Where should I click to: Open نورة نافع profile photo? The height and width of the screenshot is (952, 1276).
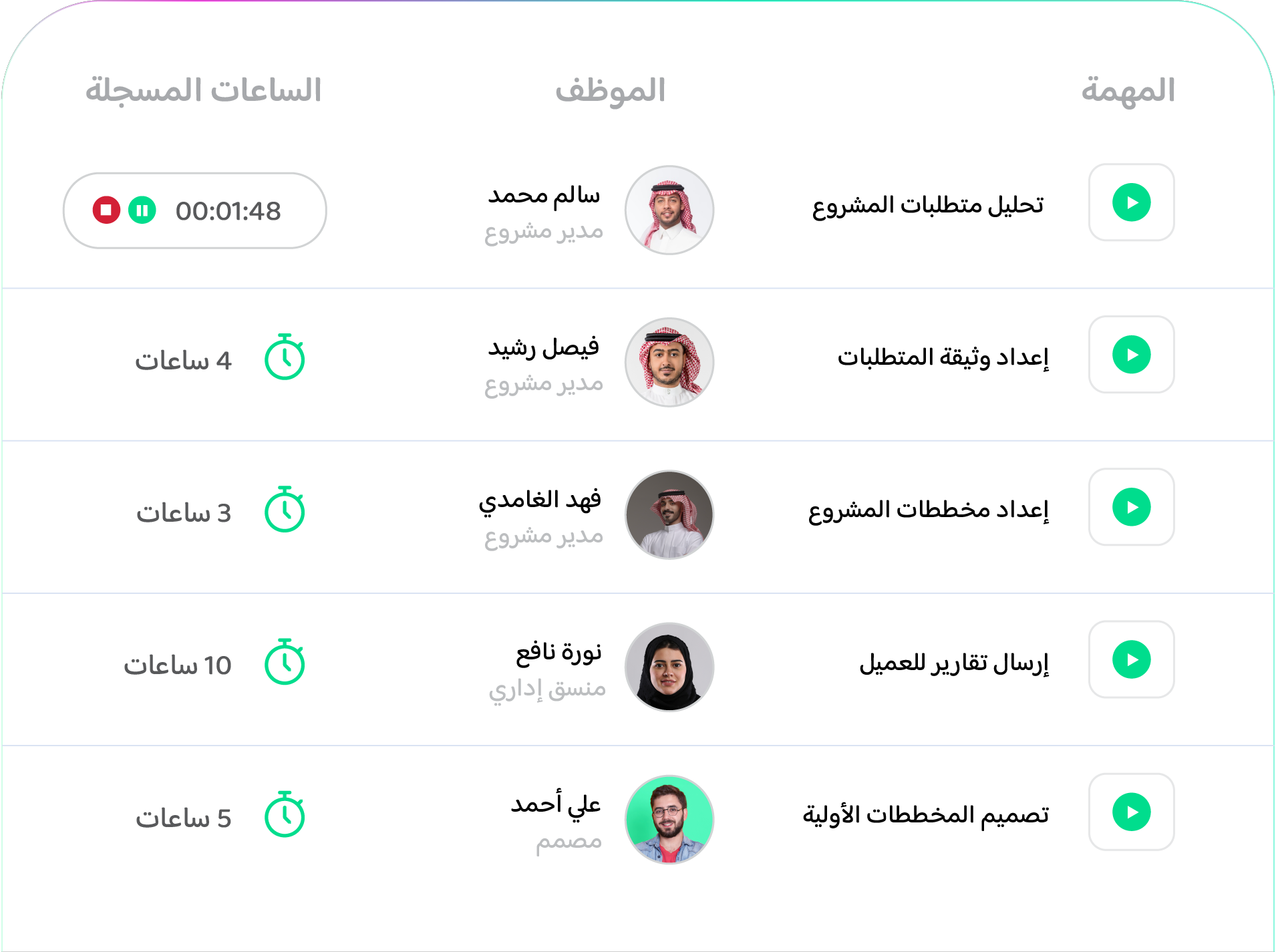[x=669, y=667]
